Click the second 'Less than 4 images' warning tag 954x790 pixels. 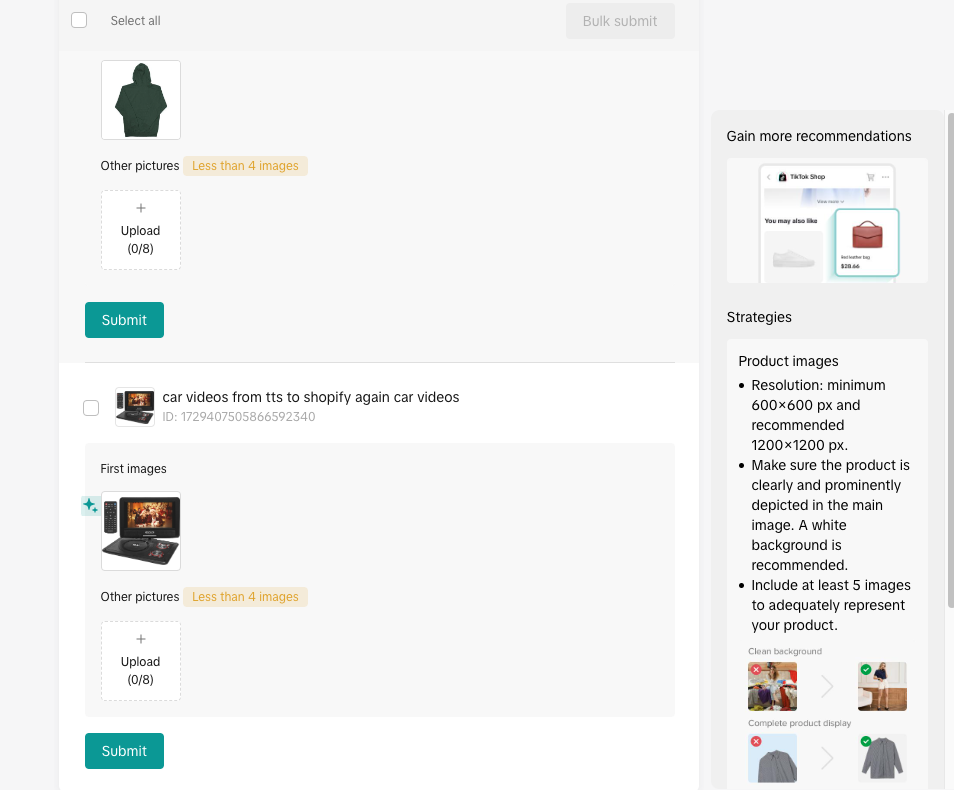245,597
